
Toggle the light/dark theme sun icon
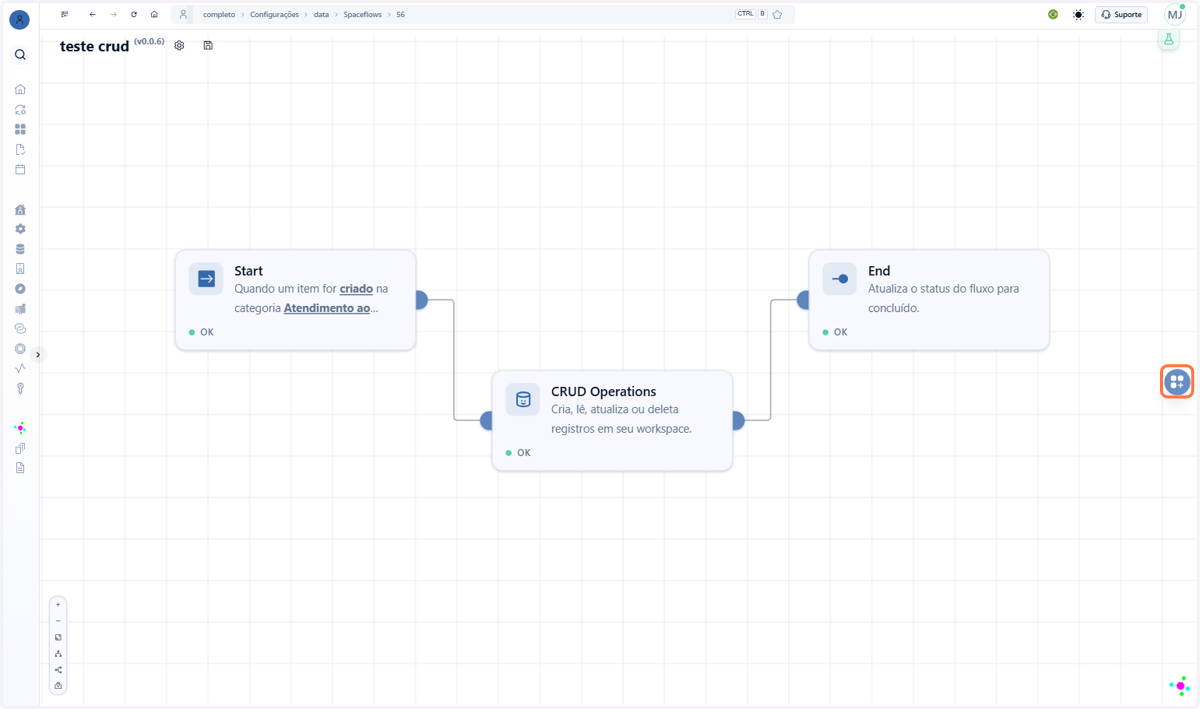click(1078, 15)
